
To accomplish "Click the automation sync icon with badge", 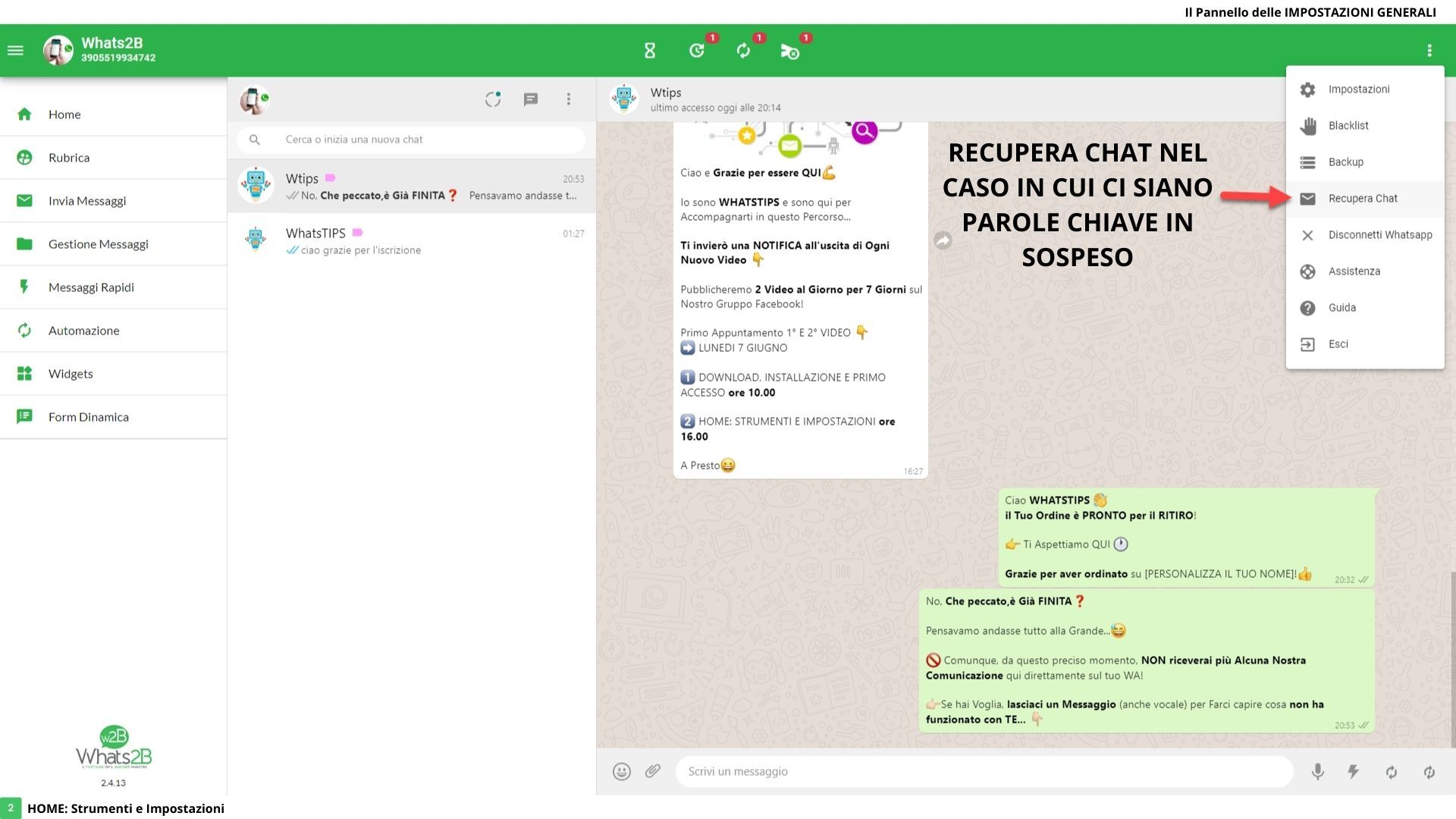I will 743,51.
